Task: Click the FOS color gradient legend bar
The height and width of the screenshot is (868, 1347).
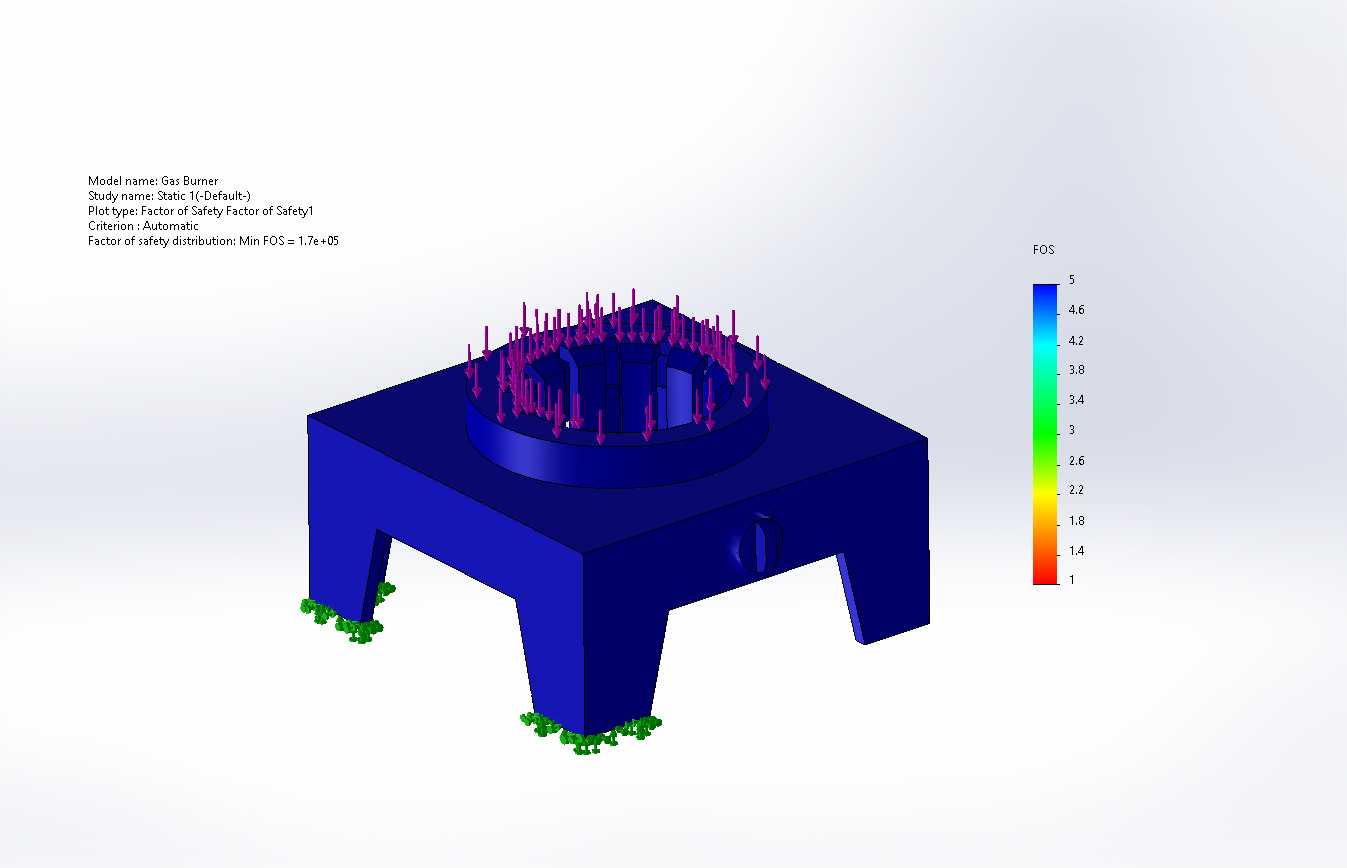Action: pyautogui.click(x=1044, y=433)
